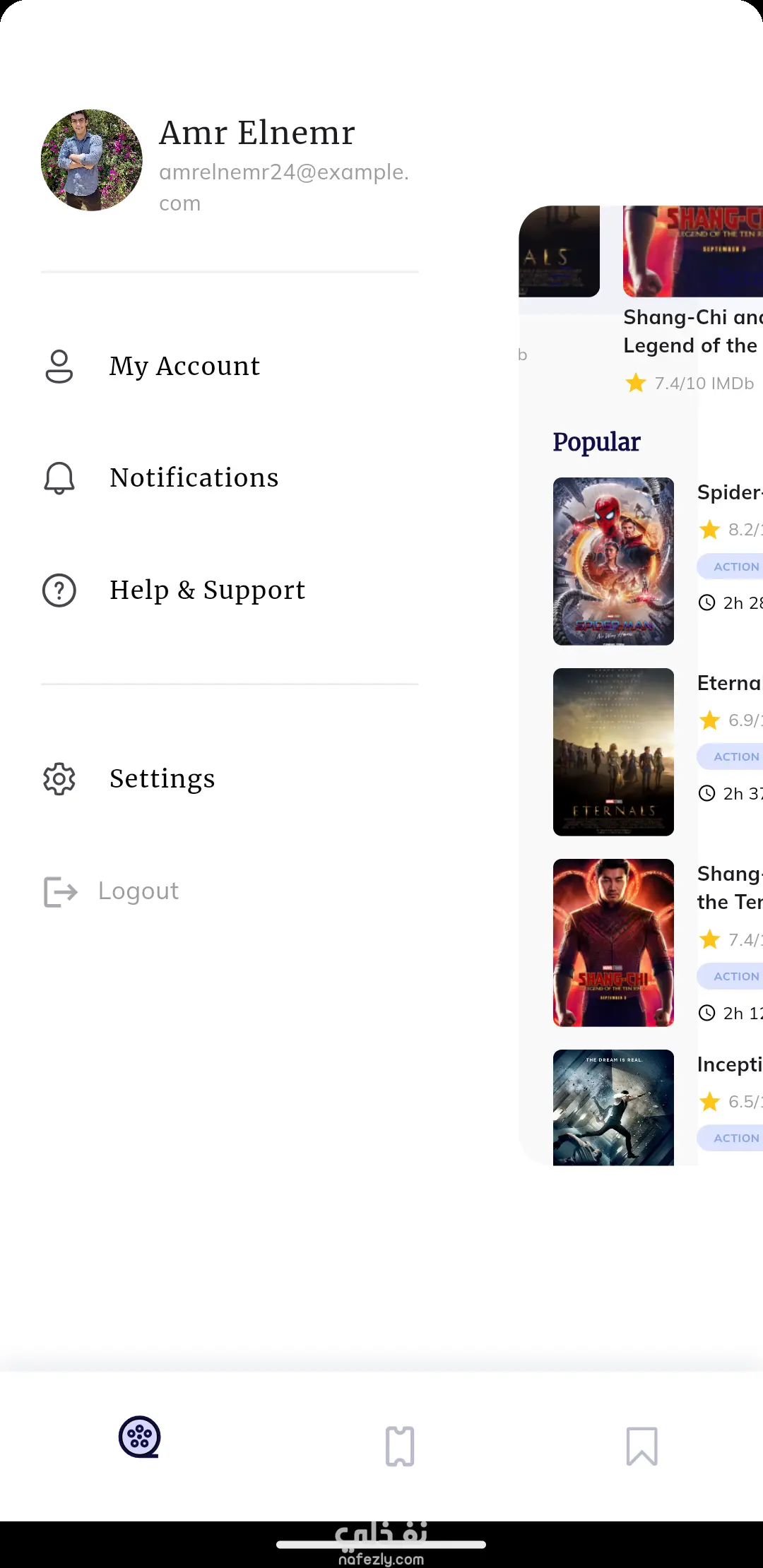The width and height of the screenshot is (763, 1568).
Task: Tap the Inception movie poster
Action: 613,1107
